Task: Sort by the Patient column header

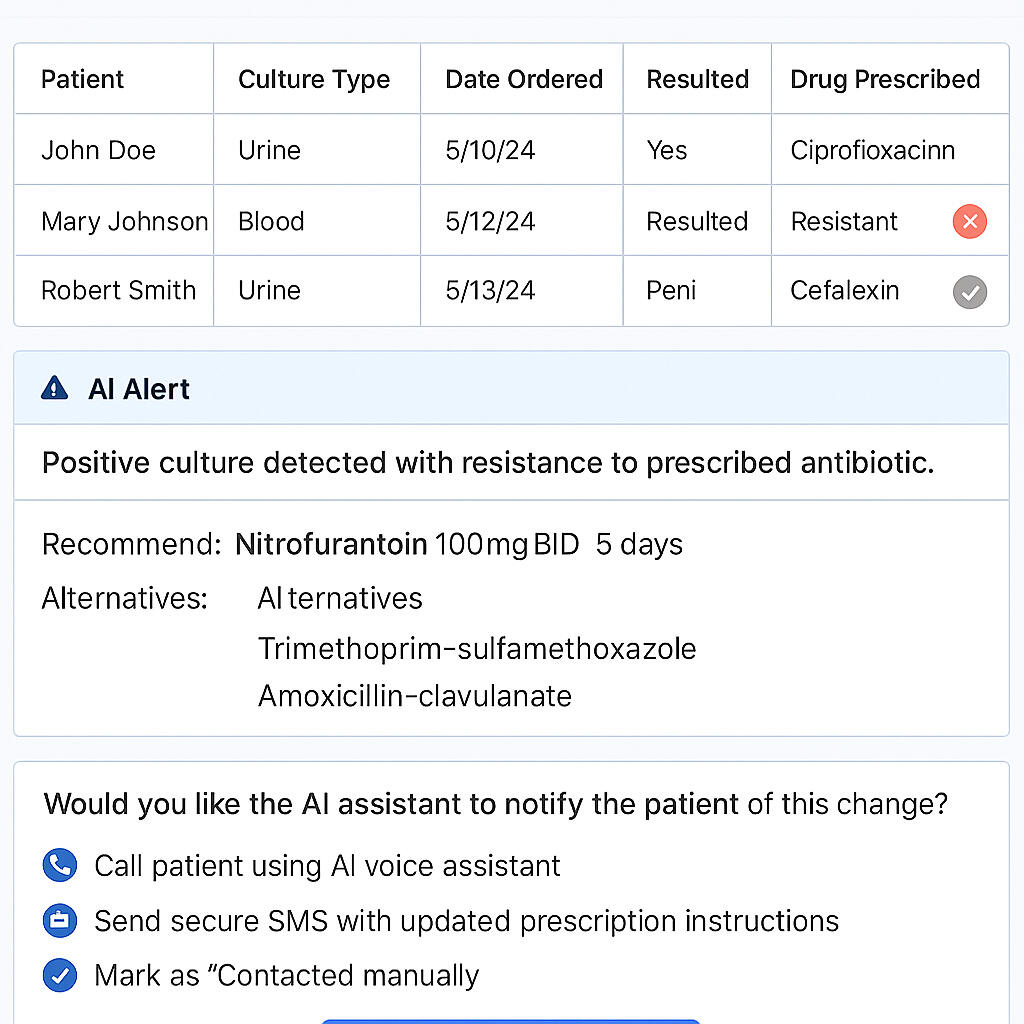Action: point(82,79)
